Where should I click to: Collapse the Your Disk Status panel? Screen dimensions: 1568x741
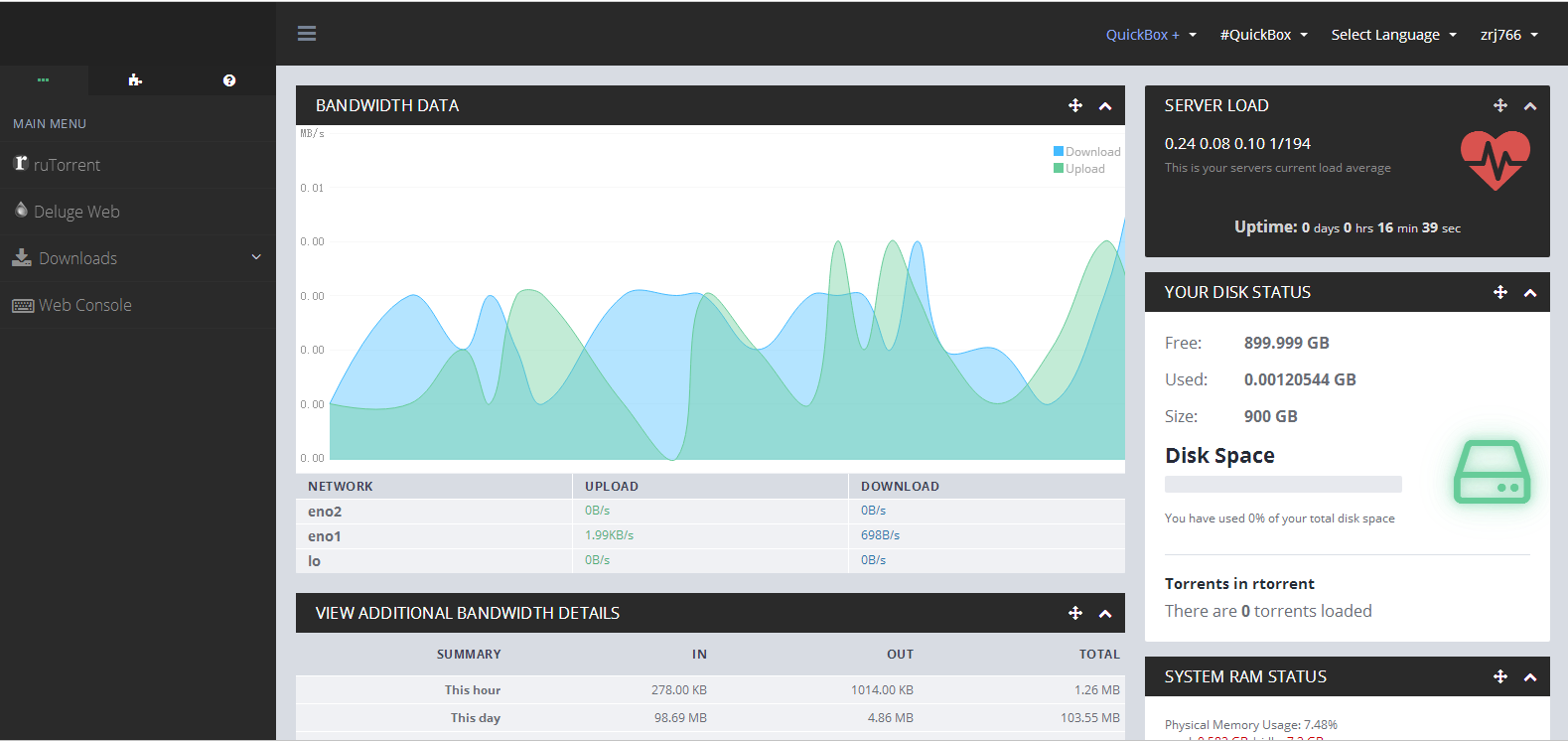(1530, 293)
